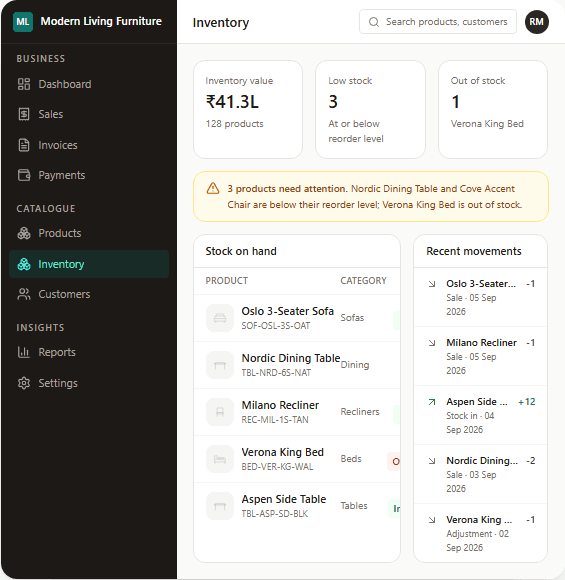The width and height of the screenshot is (565, 580).
Task: Select the Aspen Side Table product name
Action: click(284, 499)
